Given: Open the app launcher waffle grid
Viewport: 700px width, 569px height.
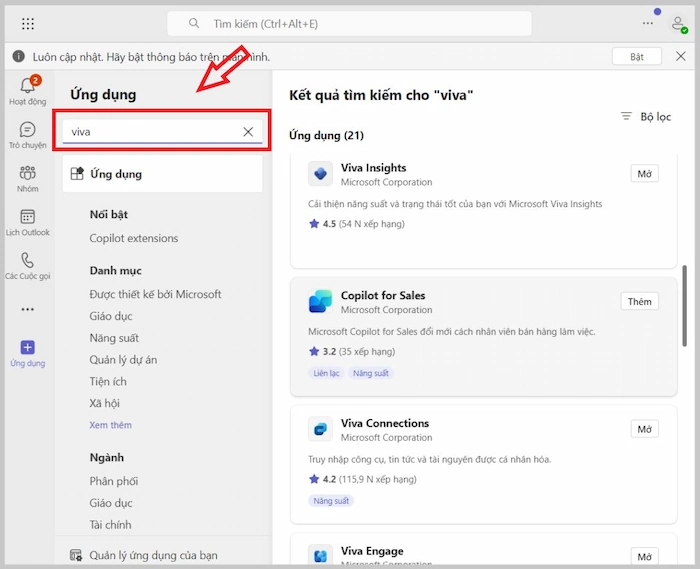Looking at the screenshot, I should click(x=28, y=24).
